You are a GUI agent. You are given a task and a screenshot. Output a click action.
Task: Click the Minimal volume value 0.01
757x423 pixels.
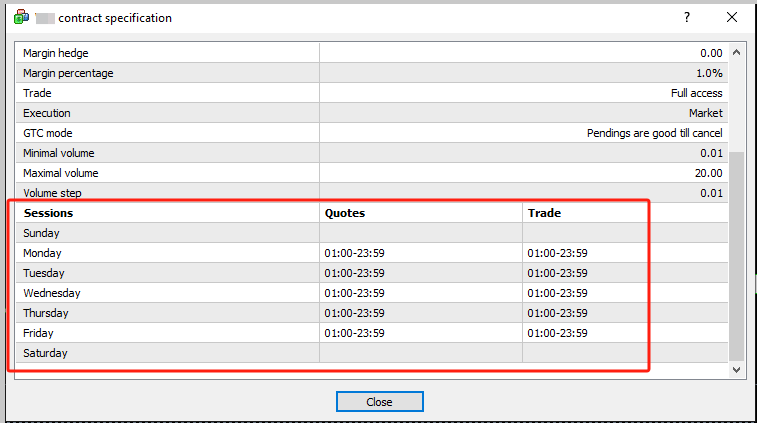(710, 153)
